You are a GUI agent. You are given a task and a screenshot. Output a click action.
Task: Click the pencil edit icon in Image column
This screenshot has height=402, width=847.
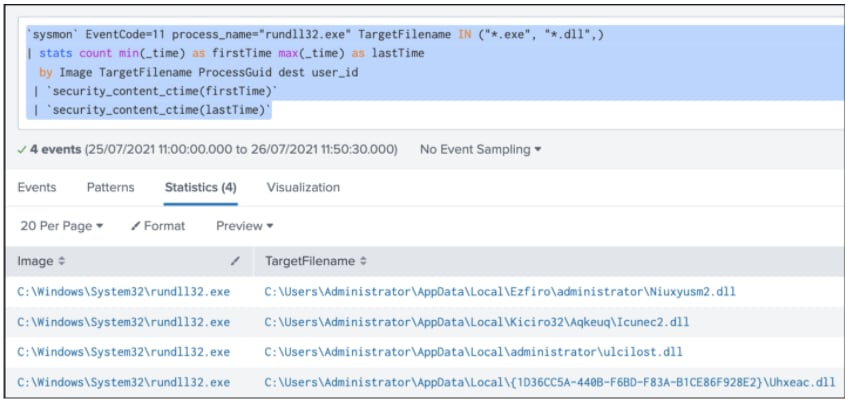coord(234,261)
